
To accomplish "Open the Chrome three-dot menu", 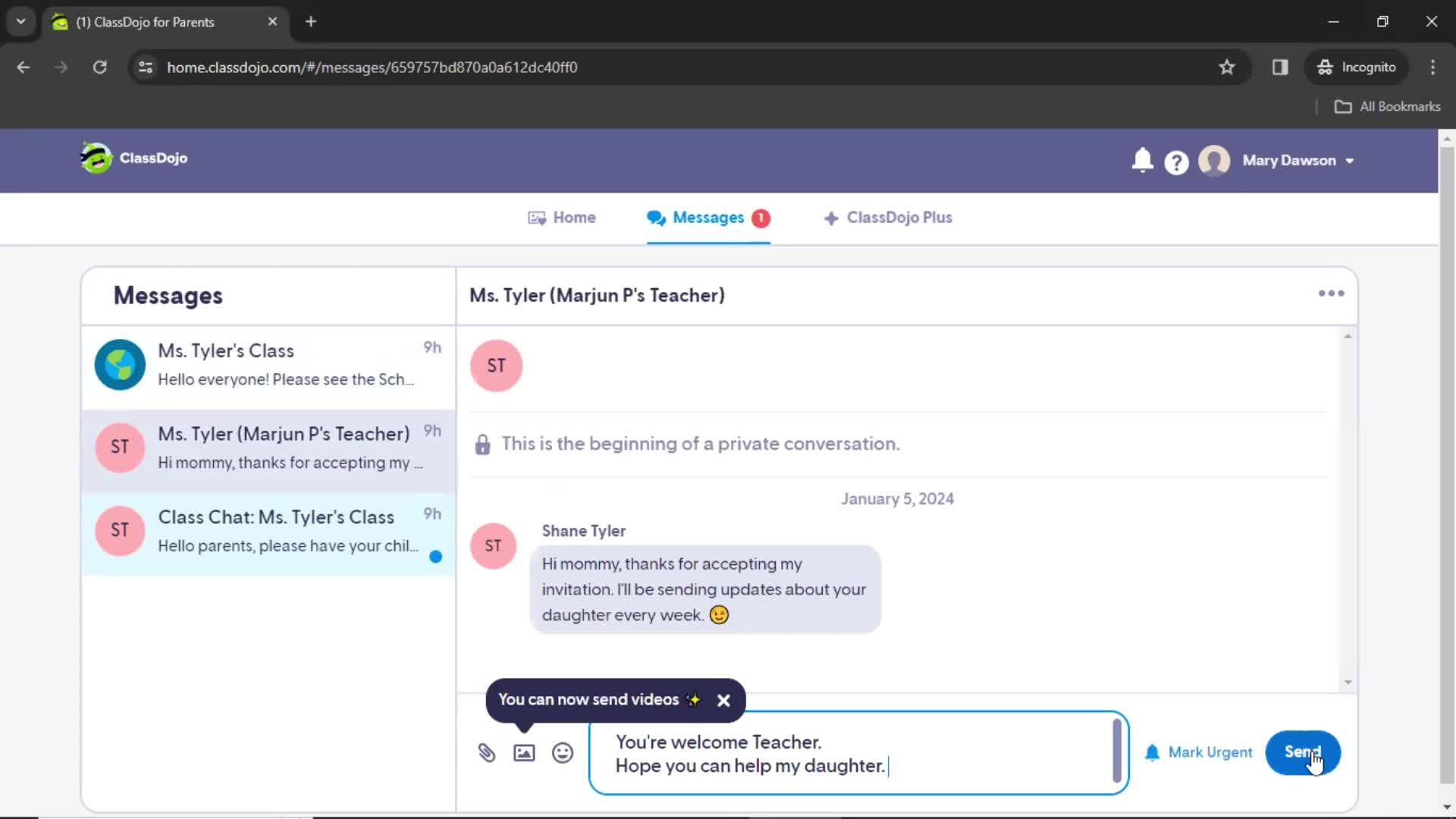I will point(1432,67).
